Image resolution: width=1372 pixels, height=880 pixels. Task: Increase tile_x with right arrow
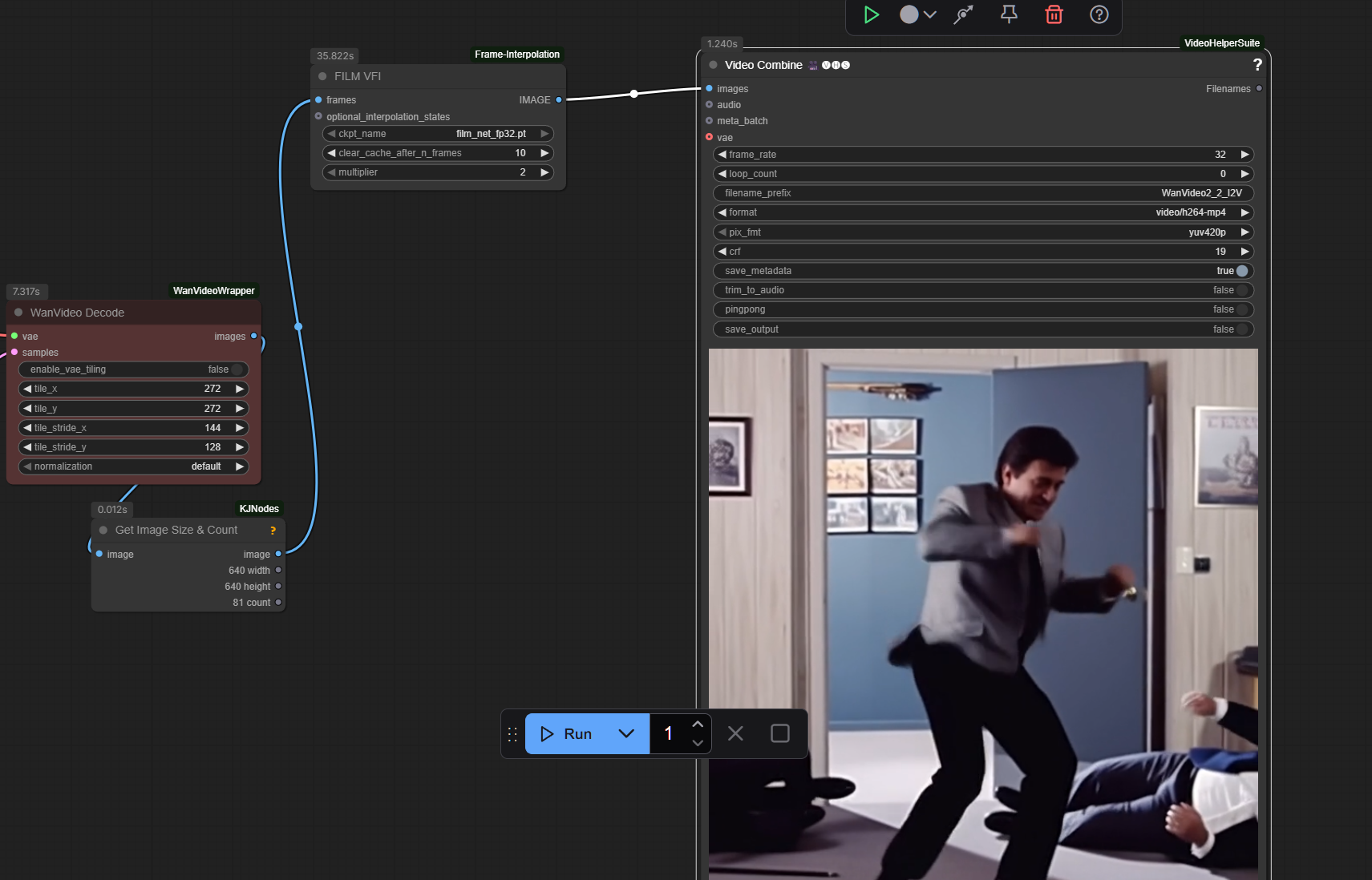point(239,389)
